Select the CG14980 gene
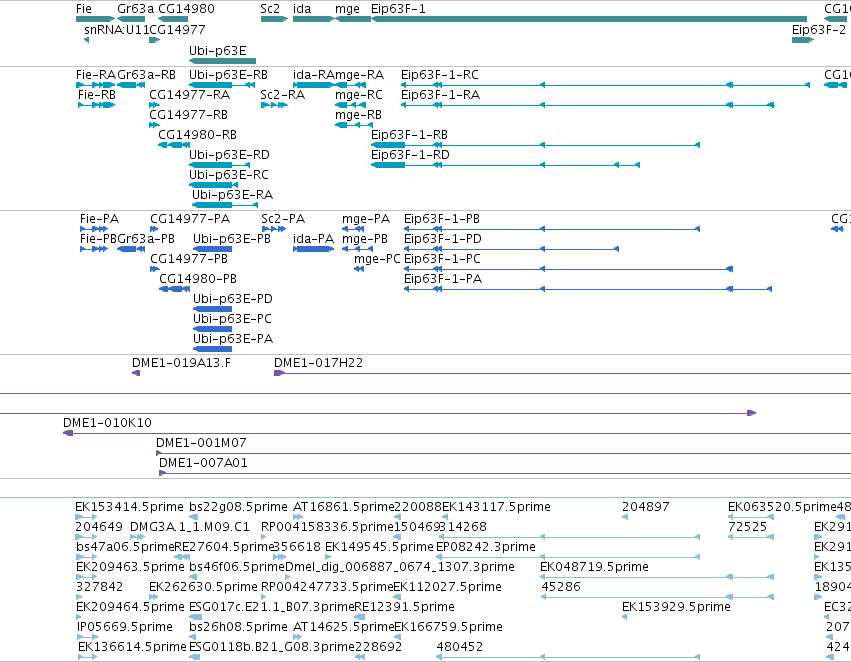 pyautogui.click(x=173, y=19)
